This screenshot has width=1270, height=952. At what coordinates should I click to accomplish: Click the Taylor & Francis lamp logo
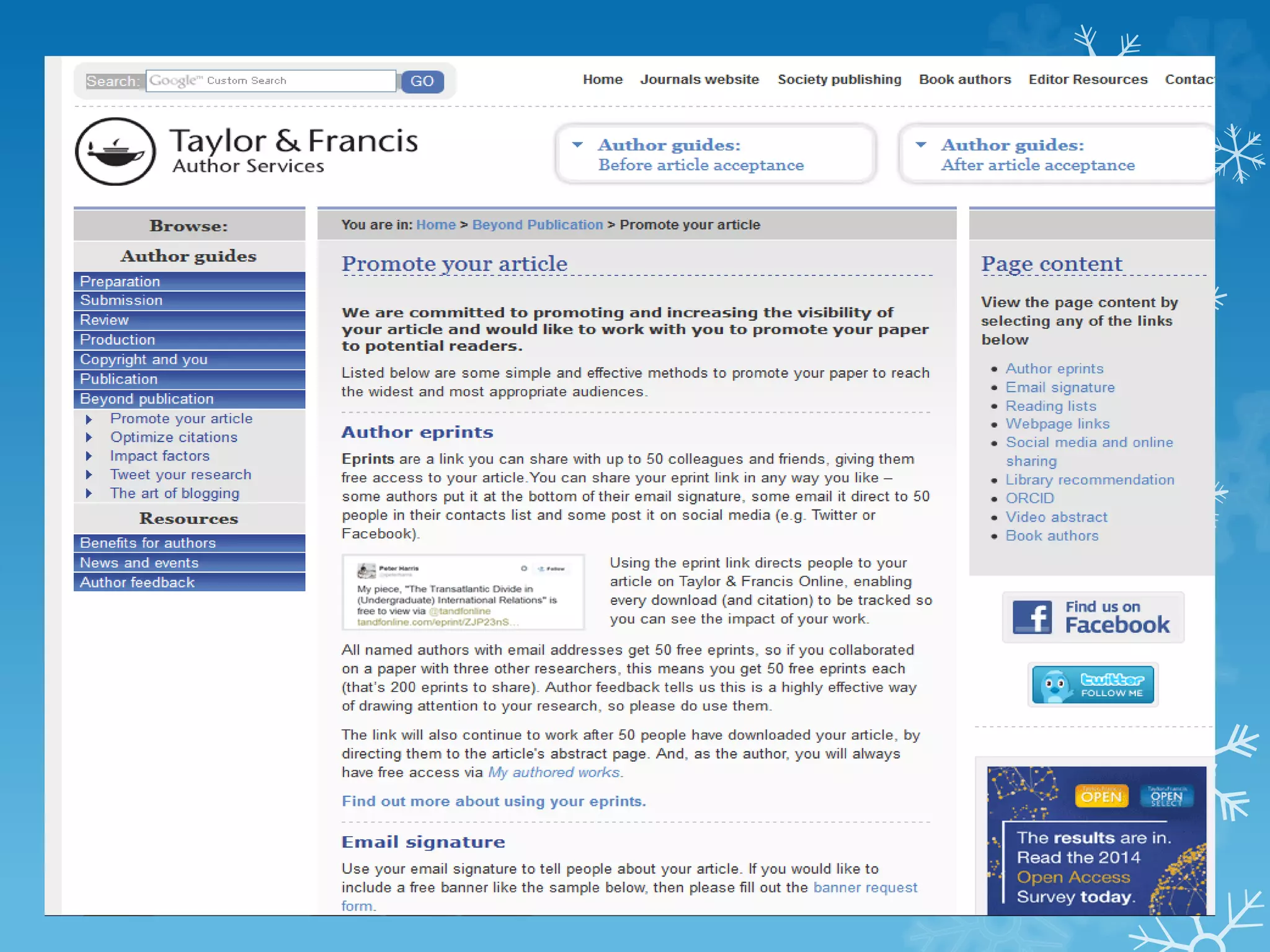coord(115,152)
